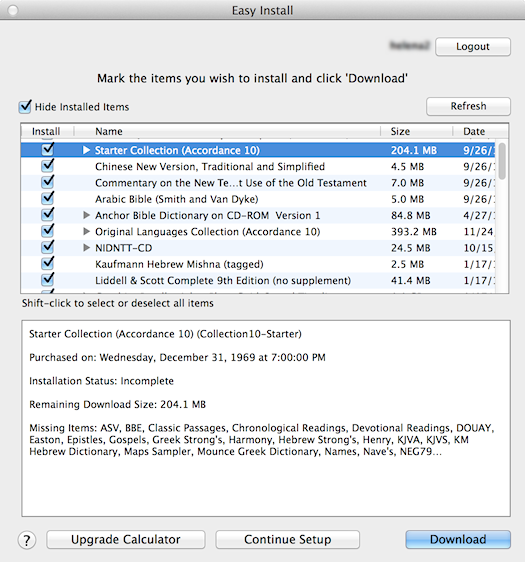Click the Logout button
Image resolution: width=525 pixels, height=562 pixels.
[473, 47]
